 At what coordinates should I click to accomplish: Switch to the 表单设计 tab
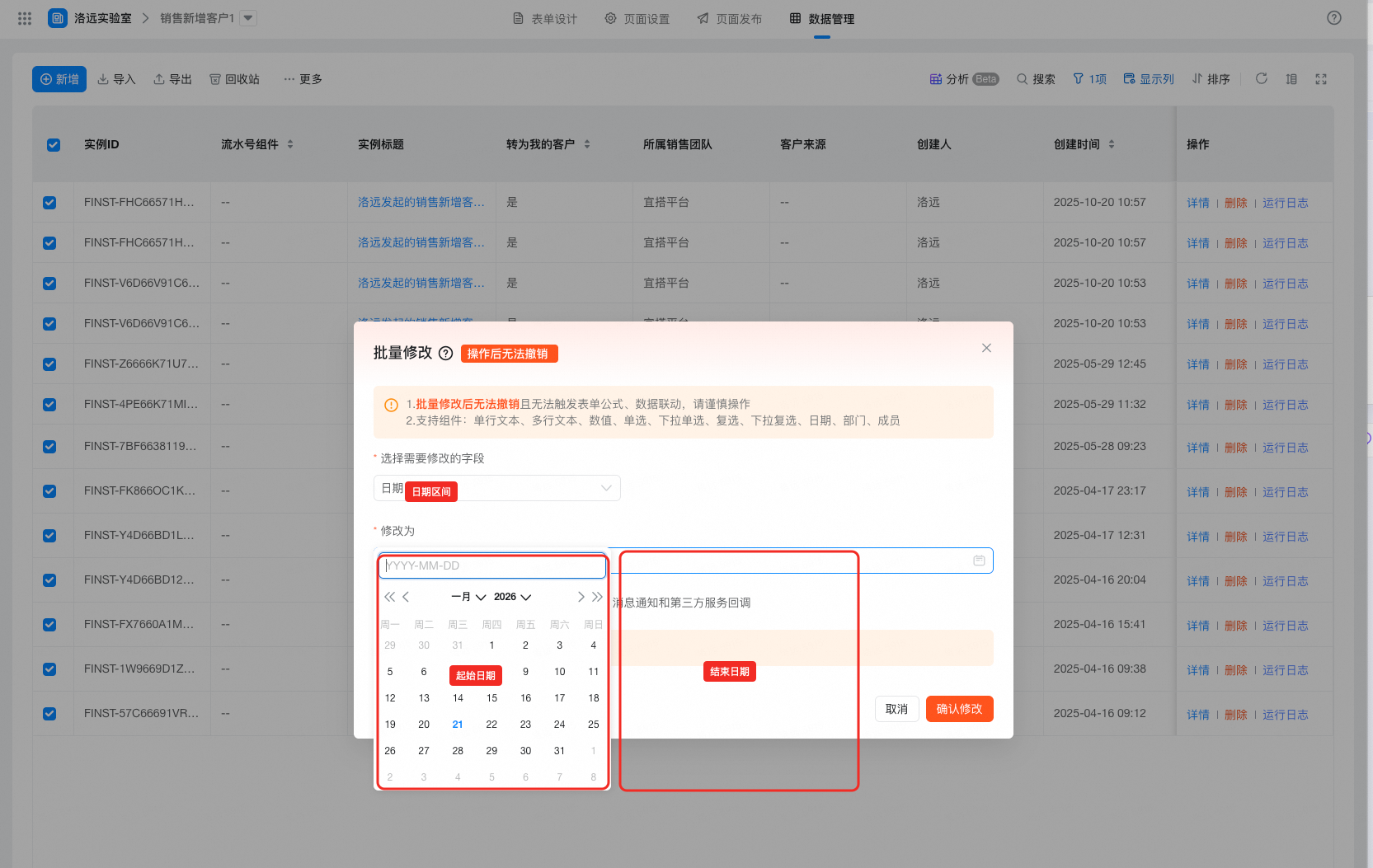pos(545,19)
